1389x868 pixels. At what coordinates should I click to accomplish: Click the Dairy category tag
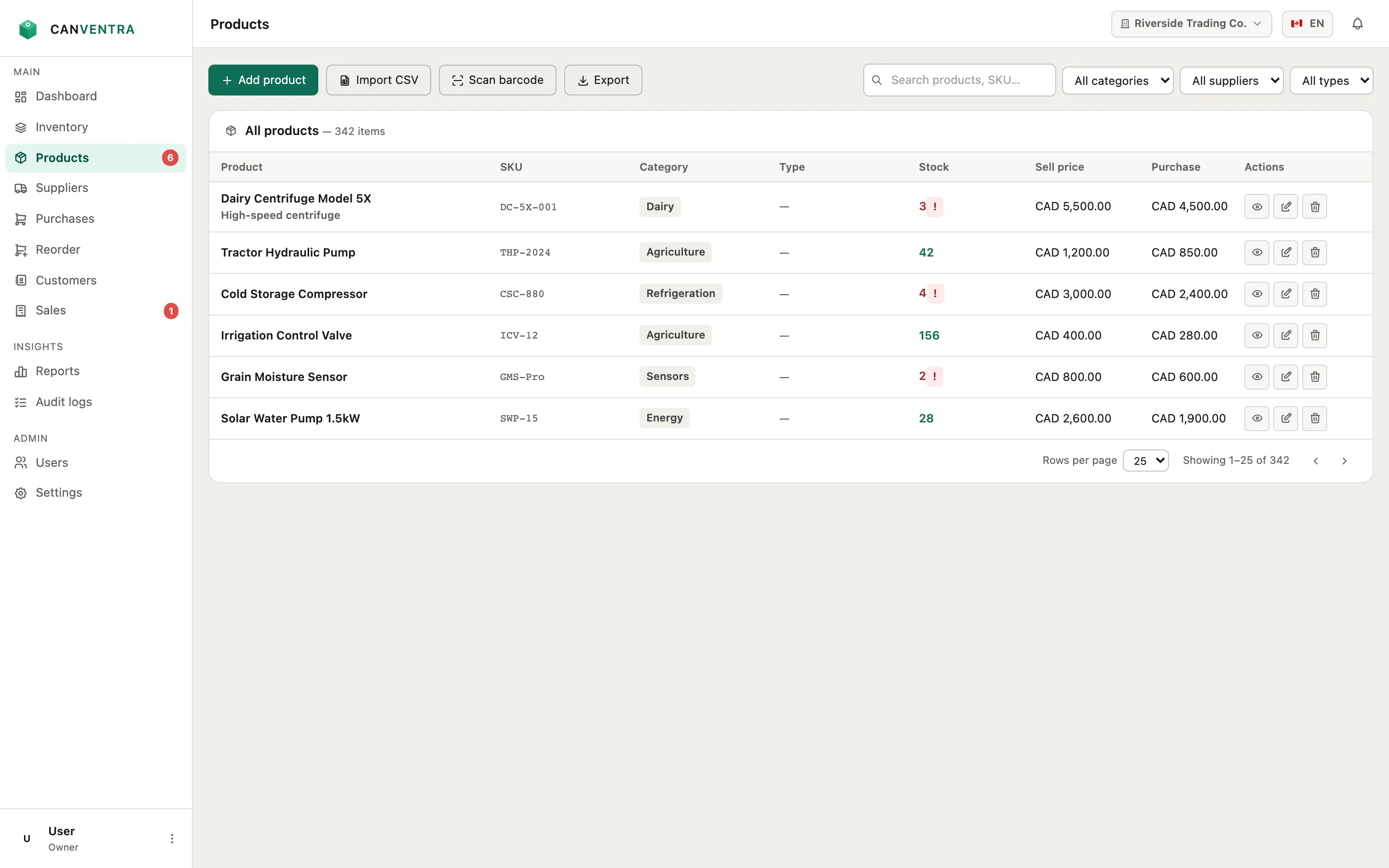[x=659, y=207]
